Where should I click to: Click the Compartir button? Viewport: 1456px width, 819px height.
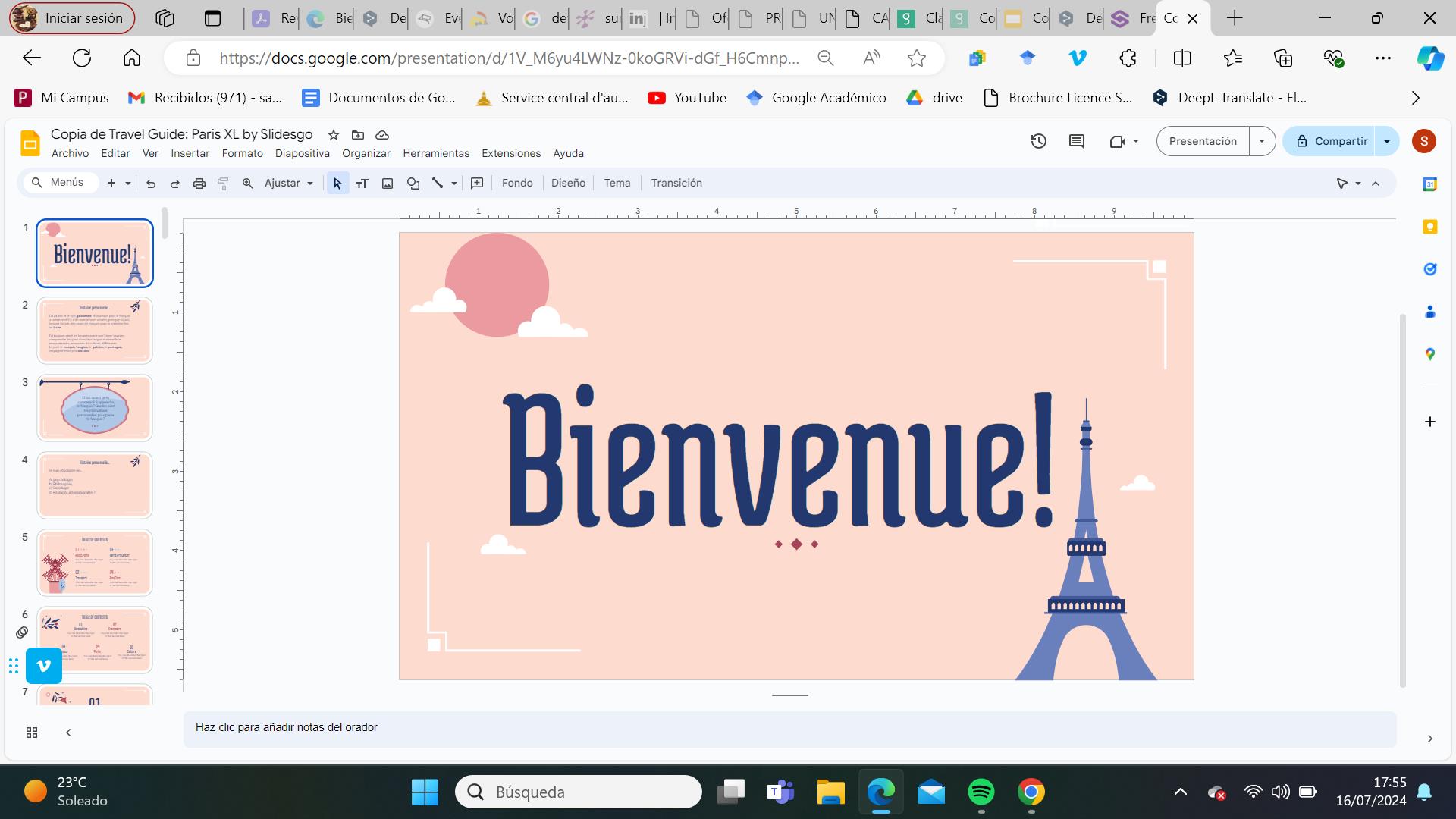click(1331, 141)
